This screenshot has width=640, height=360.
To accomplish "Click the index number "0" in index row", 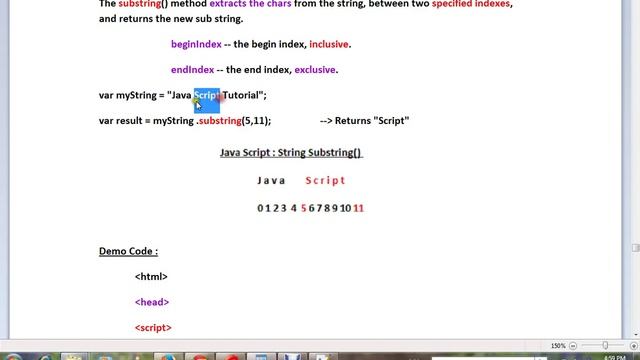I will [260, 208].
